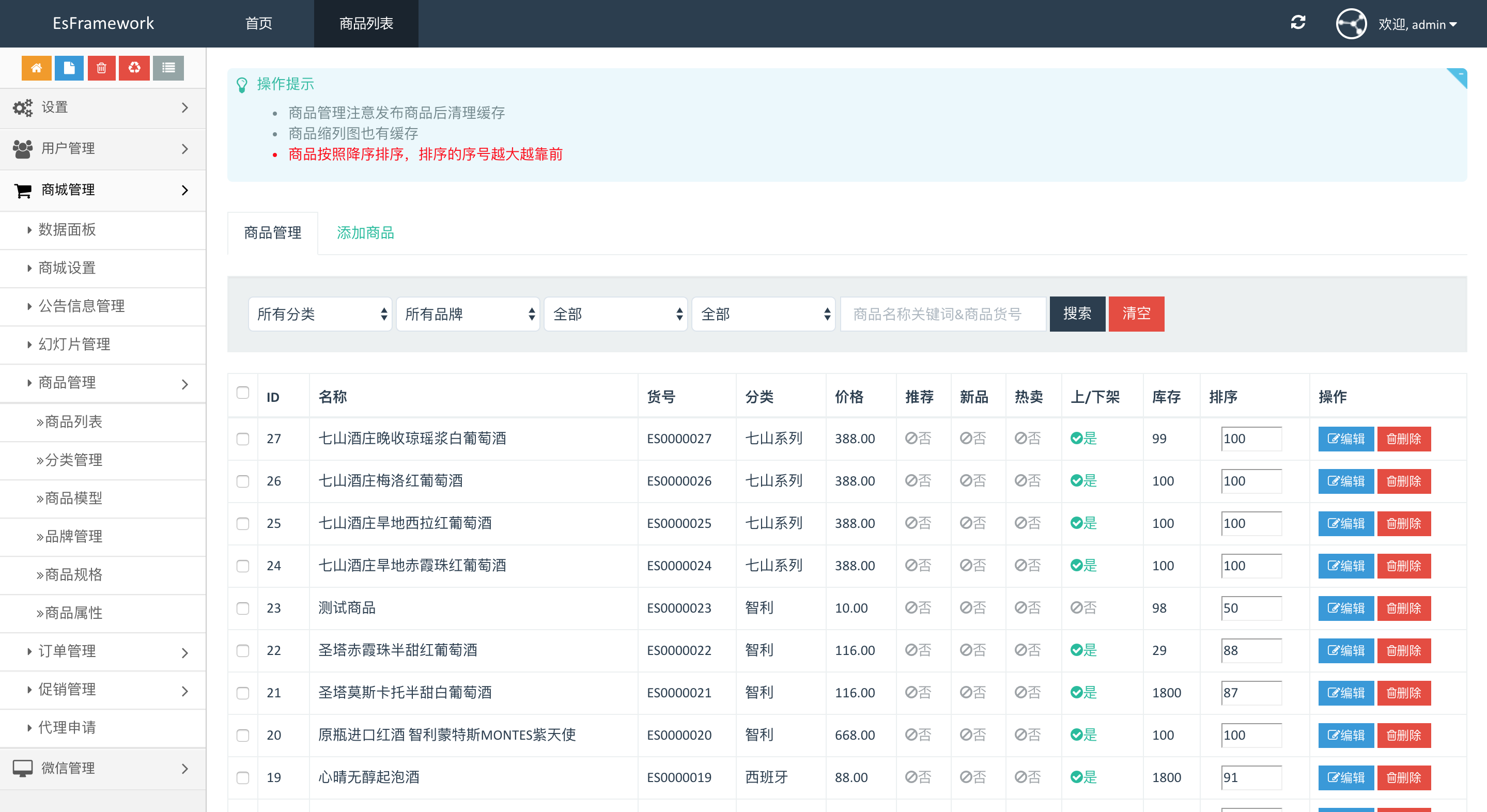The image size is (1487, 812).
Task: Check the select-all checkbox in table header
Action: coord(243,393)
